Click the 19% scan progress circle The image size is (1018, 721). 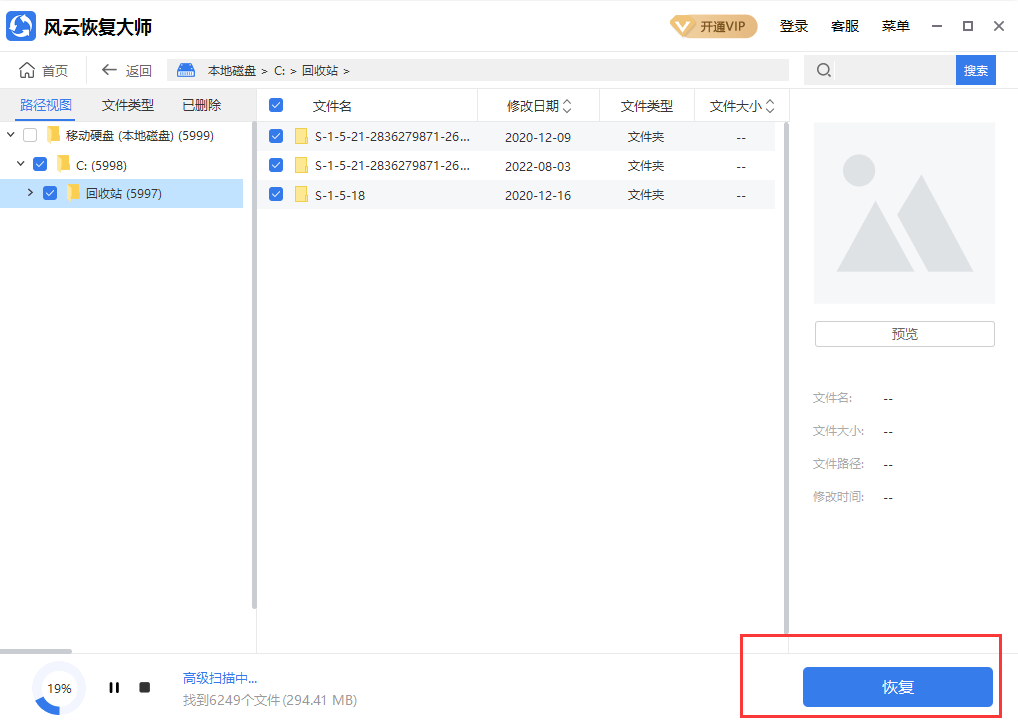click(x=58, y=688)
